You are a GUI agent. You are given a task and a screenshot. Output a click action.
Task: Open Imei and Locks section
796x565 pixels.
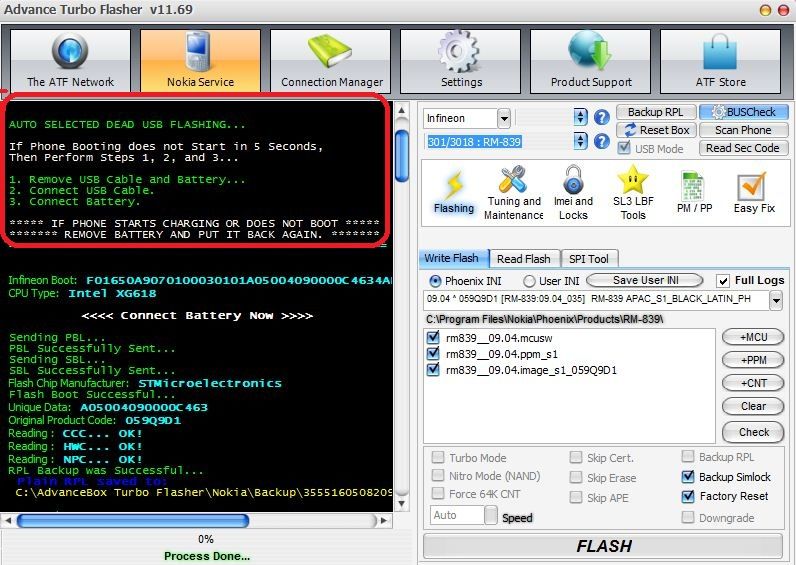[573, 193]
